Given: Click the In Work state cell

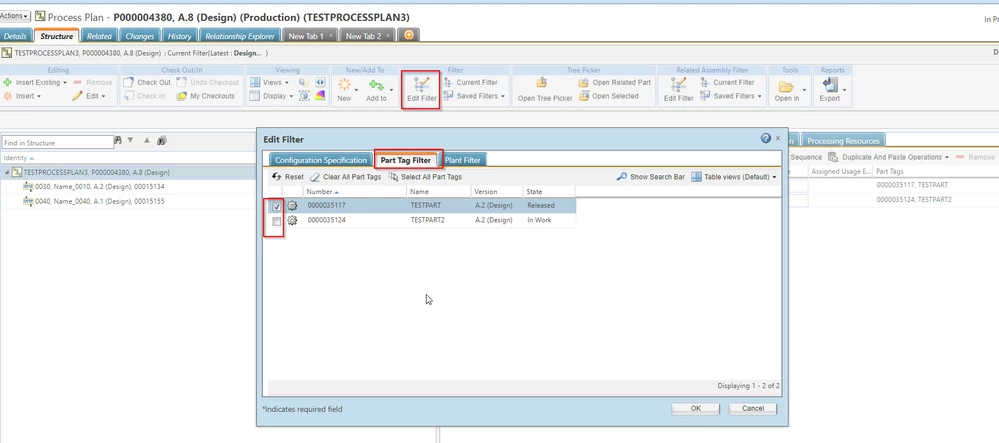Looking at the screenshot, I should point(539,221).
